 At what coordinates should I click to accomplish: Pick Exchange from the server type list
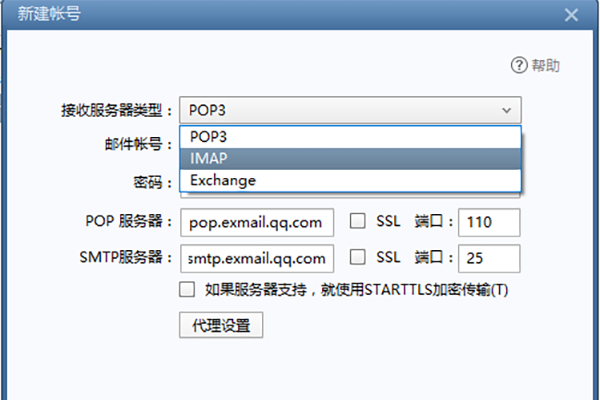(350, 180)
